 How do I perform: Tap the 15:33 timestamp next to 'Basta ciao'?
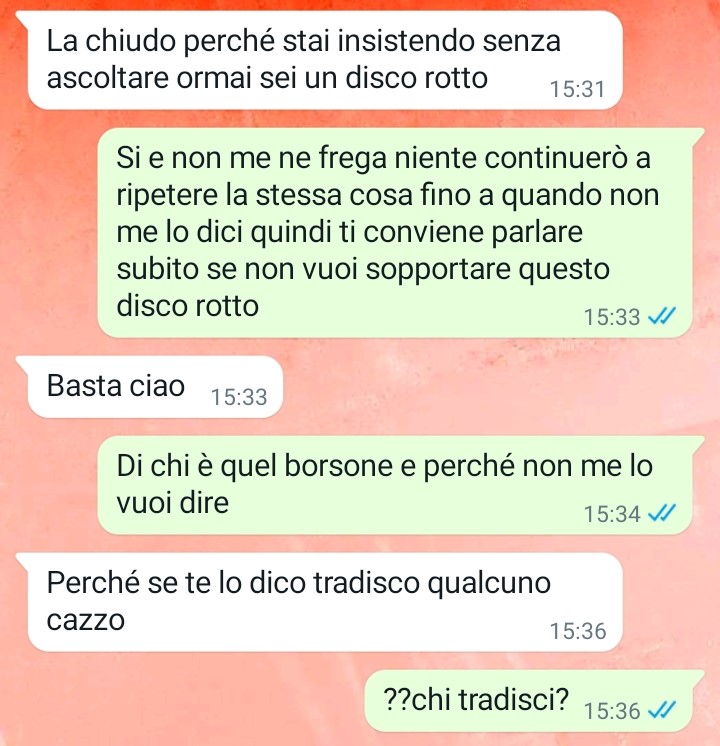[239, 397]
